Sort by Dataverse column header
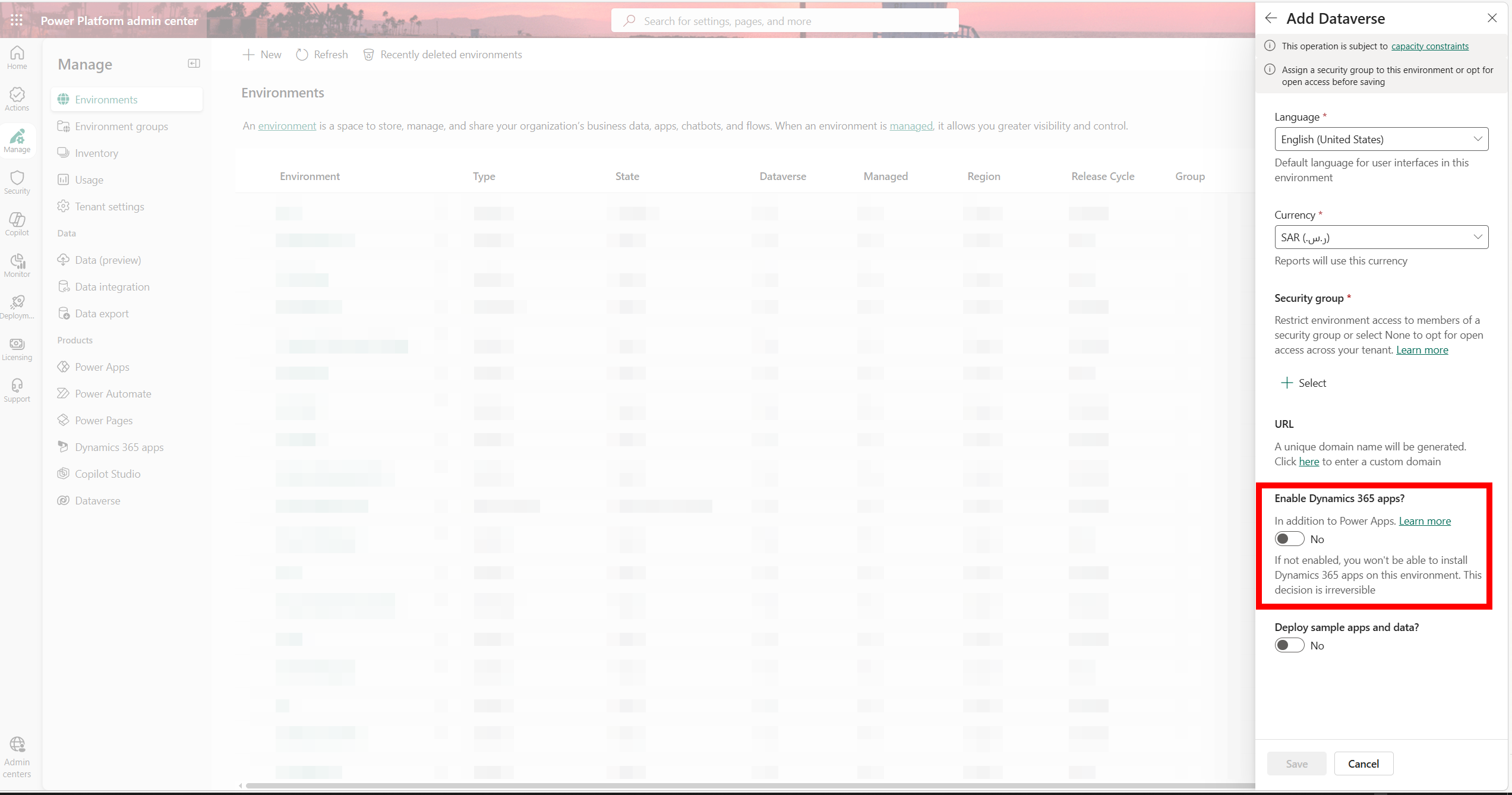 [x=782, y=176]
